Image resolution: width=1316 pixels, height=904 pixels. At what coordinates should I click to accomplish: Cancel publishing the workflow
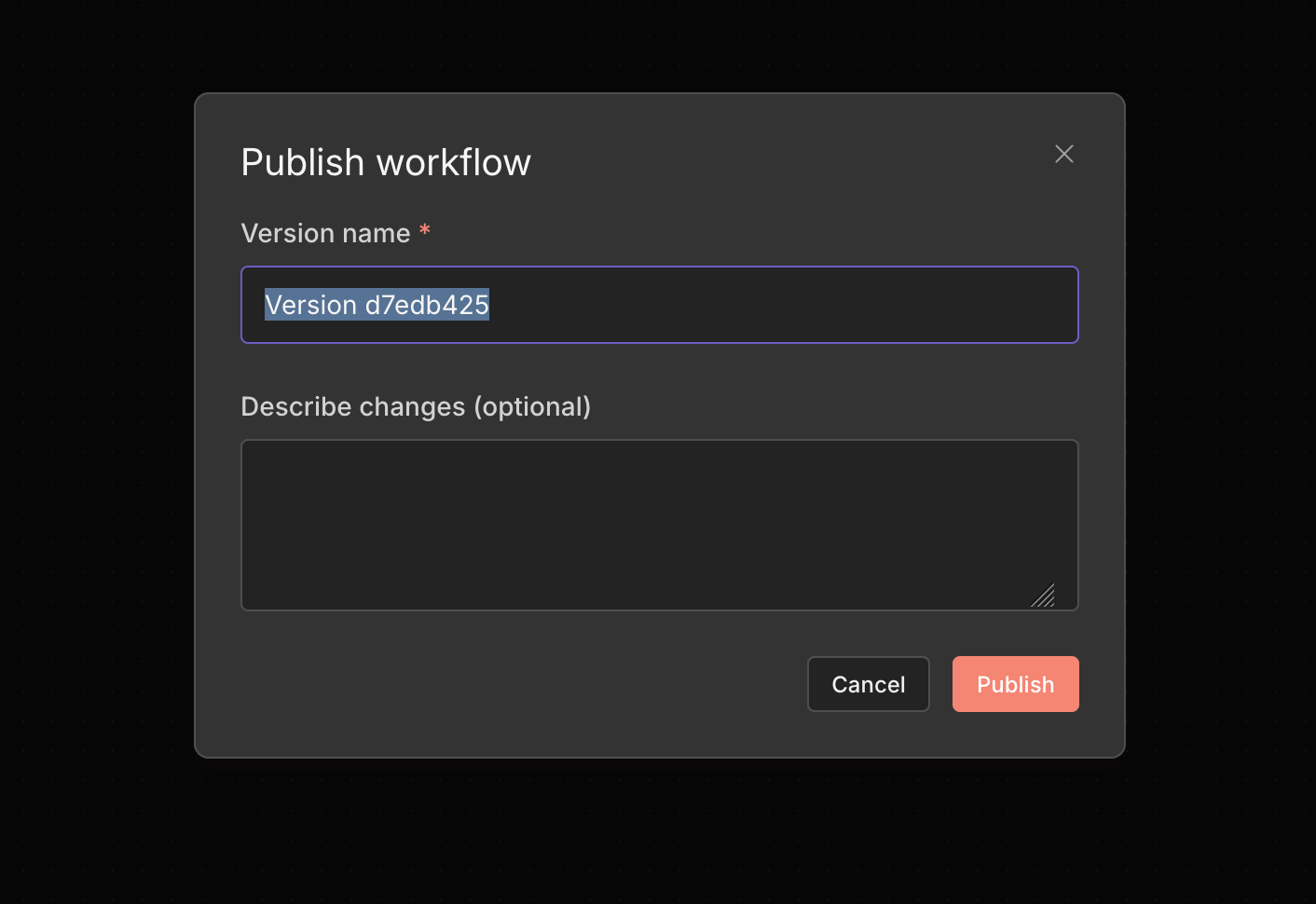868,684
